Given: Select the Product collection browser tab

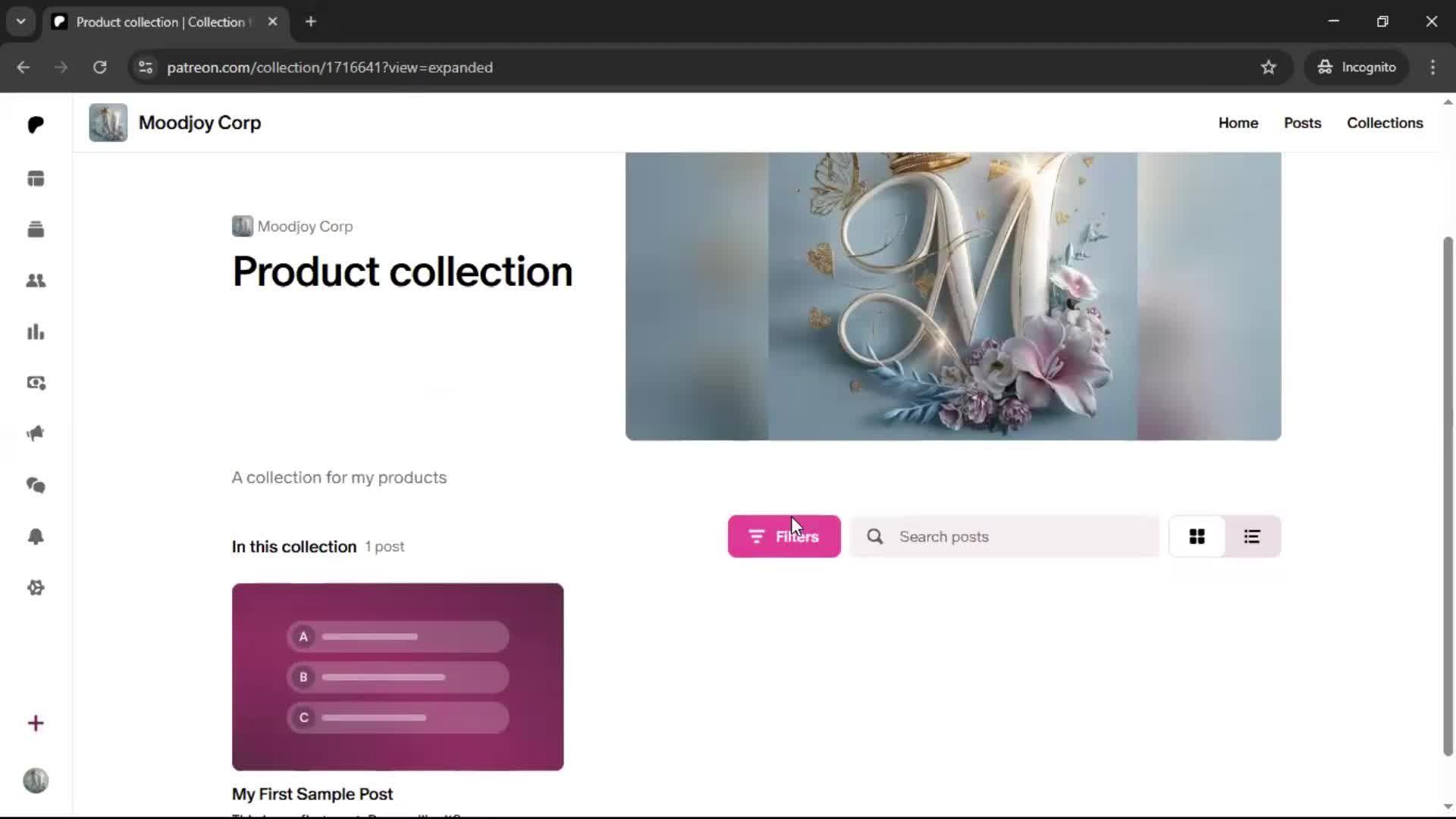Looking at the screenshot, I should pos(167,22).
